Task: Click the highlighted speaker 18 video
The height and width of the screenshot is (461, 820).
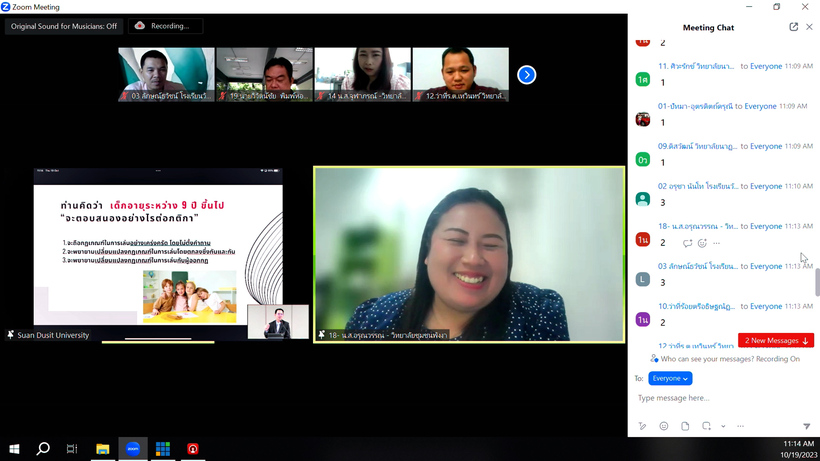Action: pyautogui.click(x=469, y=255)
